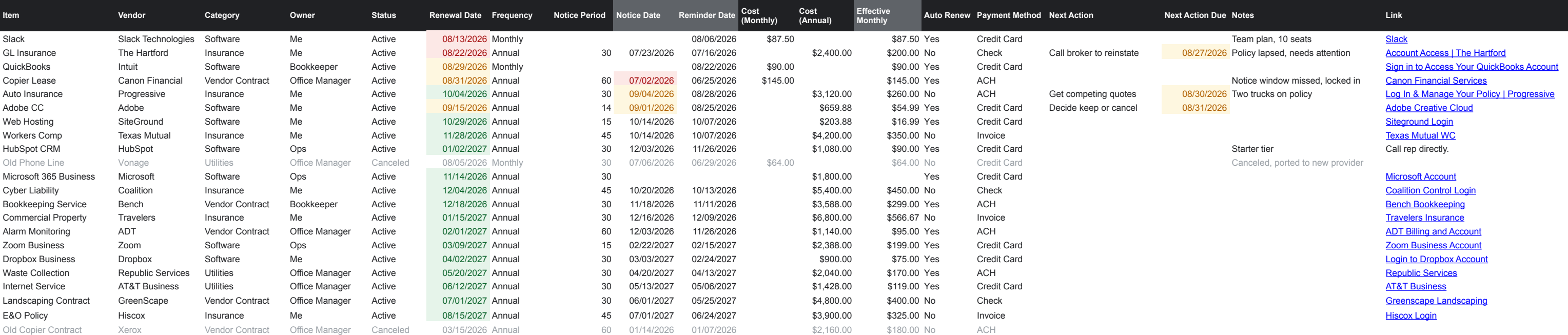Open the Microsoft Account link
This screenshot has width=1568, height=335.
1421,176
